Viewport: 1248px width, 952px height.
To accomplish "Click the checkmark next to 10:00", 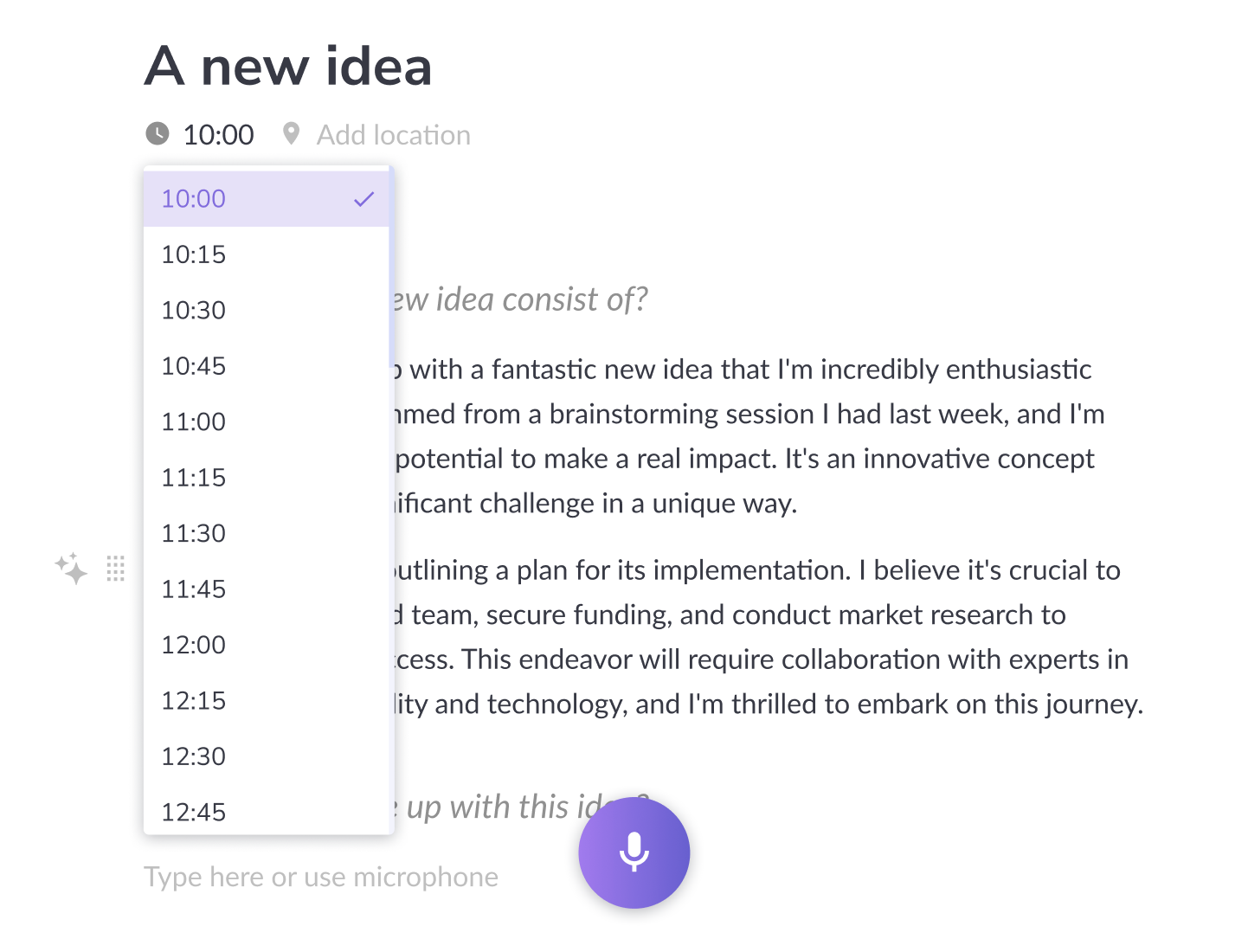I will tap(363, 199).
